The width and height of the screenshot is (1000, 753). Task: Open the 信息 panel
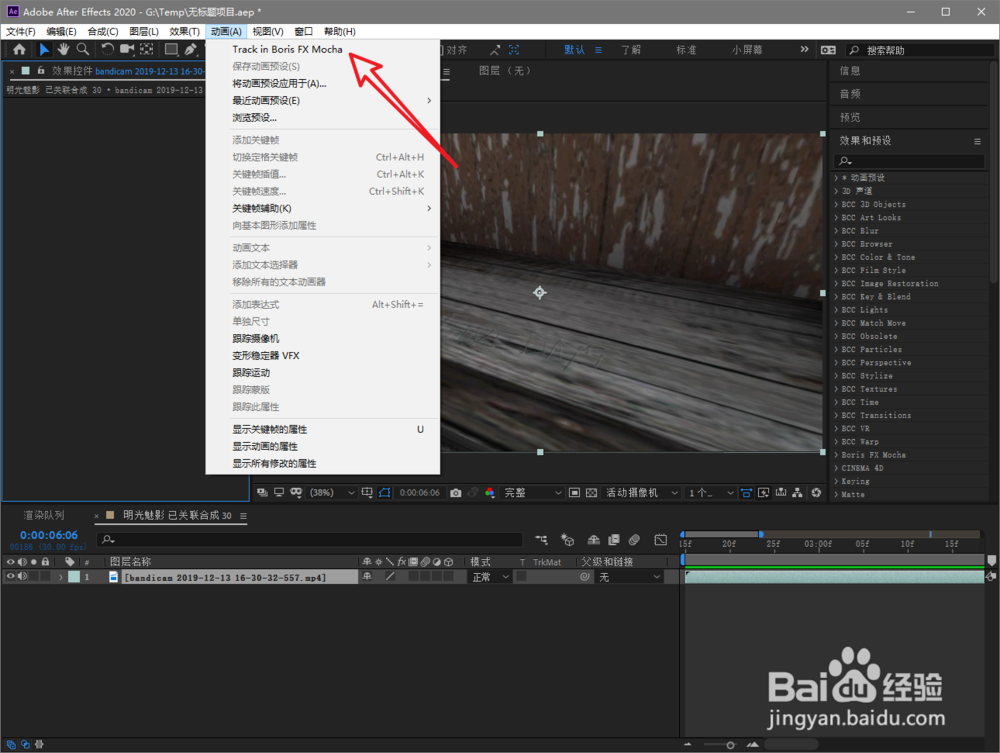[x=849, y=71]
